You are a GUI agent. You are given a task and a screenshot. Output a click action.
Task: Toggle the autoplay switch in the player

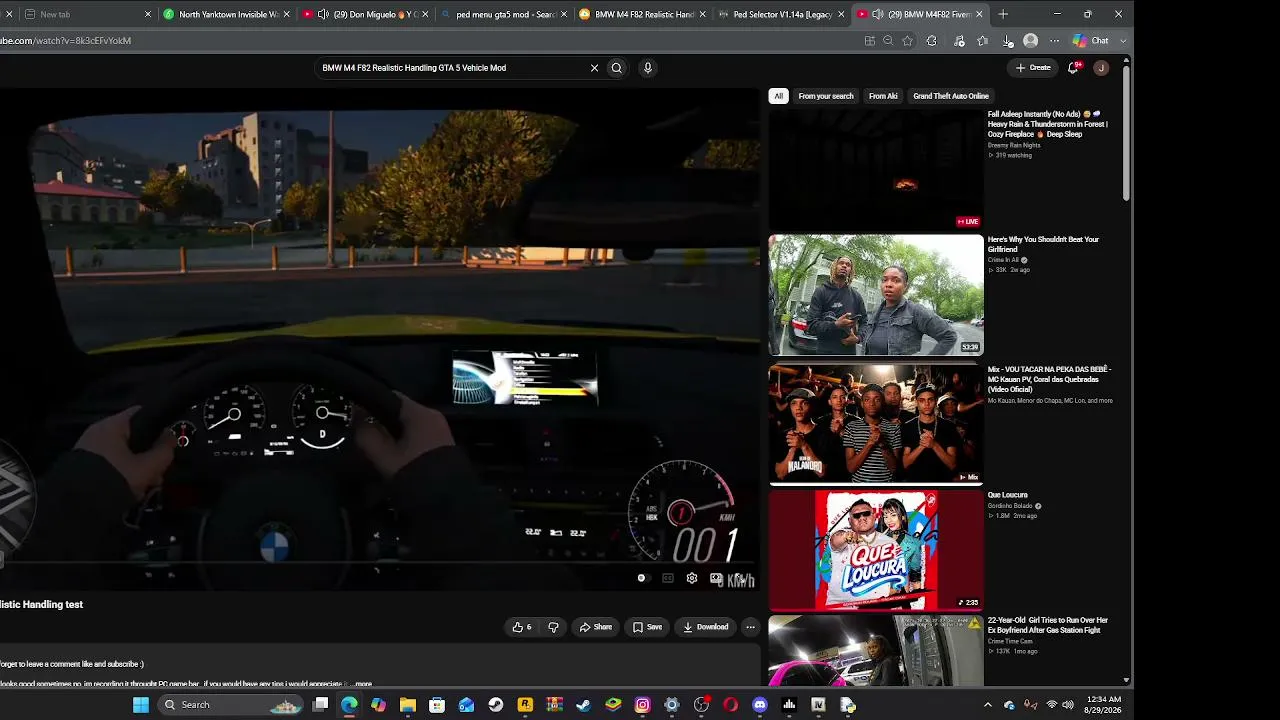[642, 578]
